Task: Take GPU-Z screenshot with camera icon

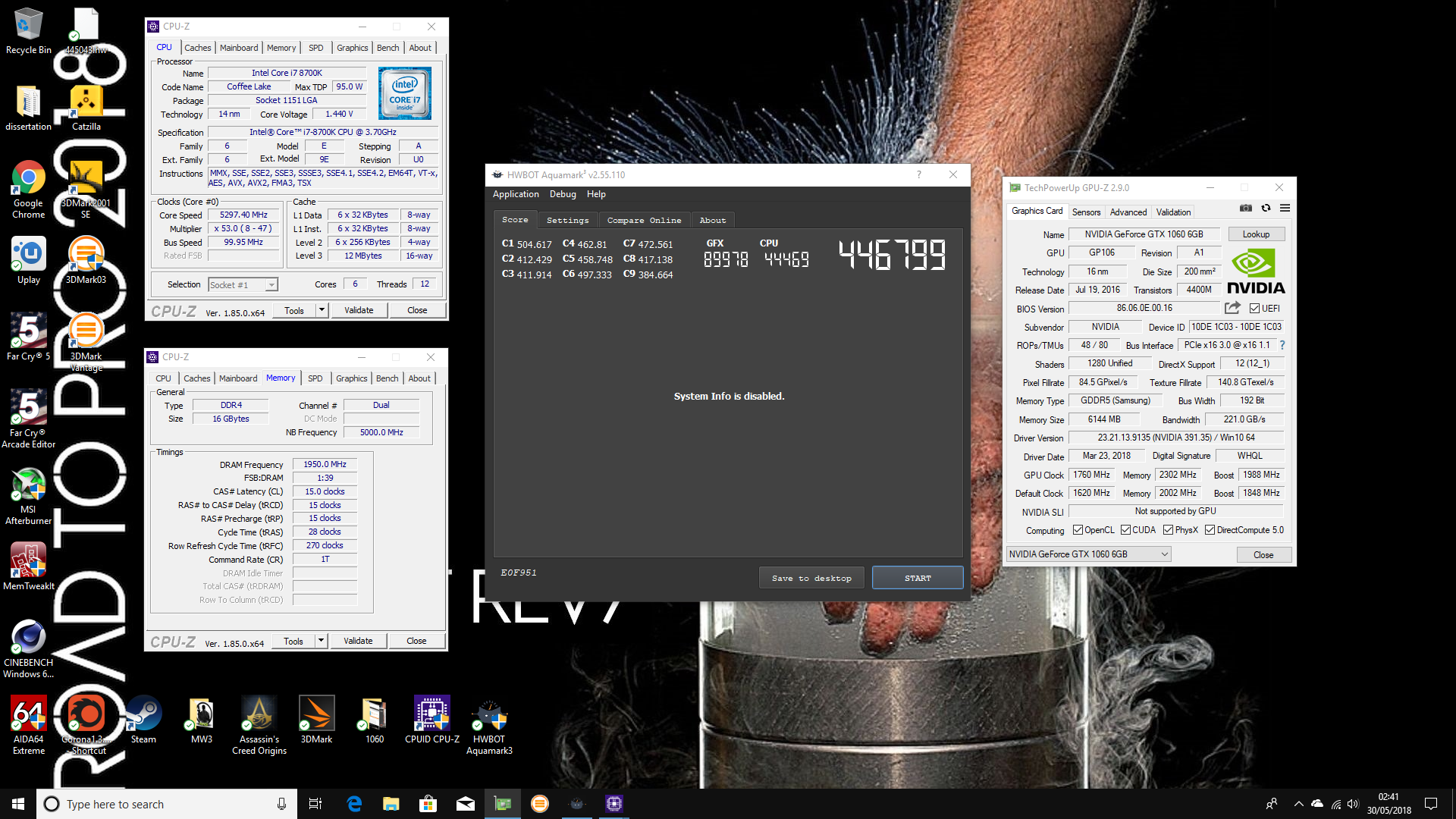Action: 1246,208
